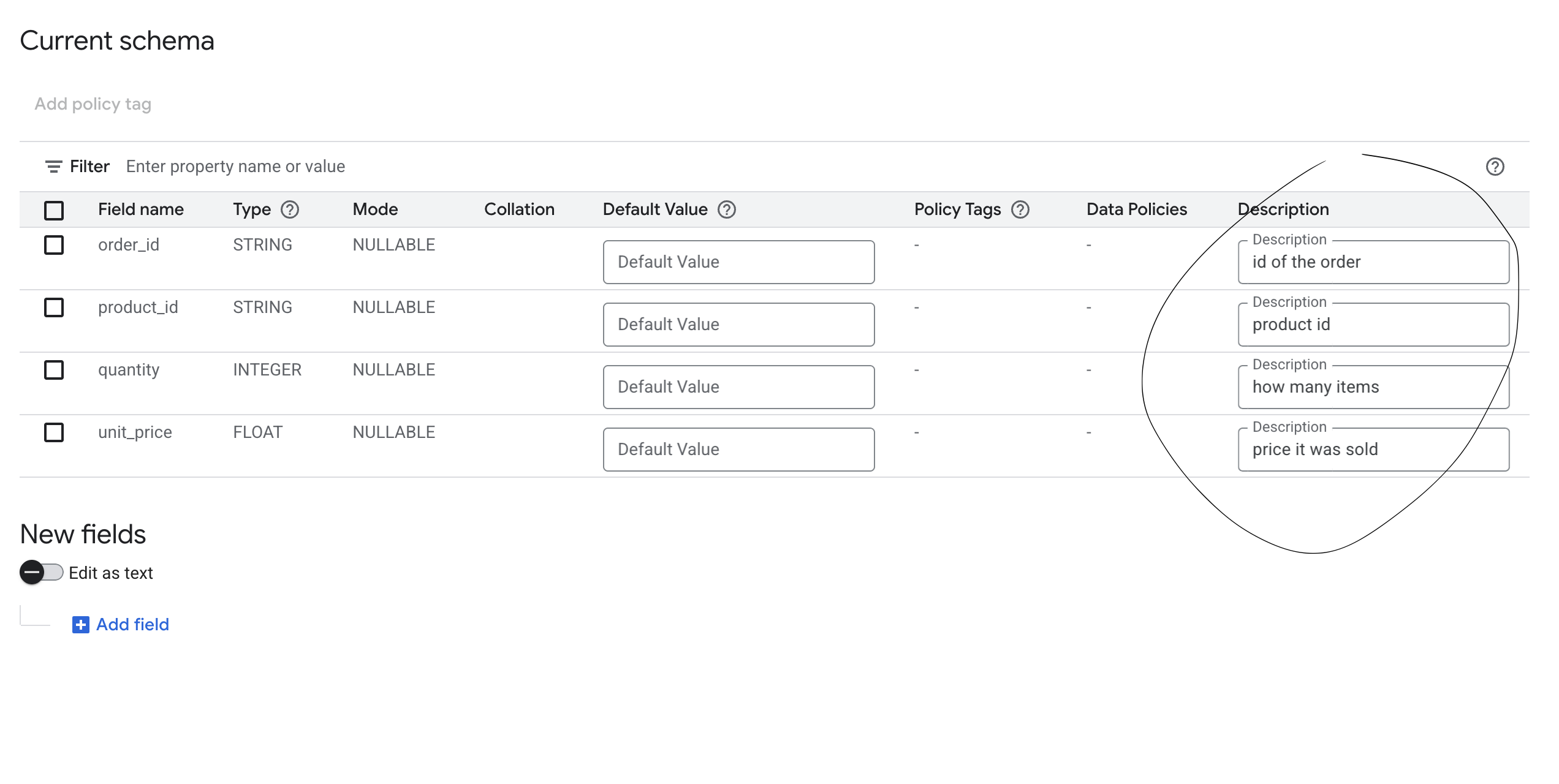This screenshot has width=1559, height=784.
Task: Click the quantity field name
Action: click(129, 370)
